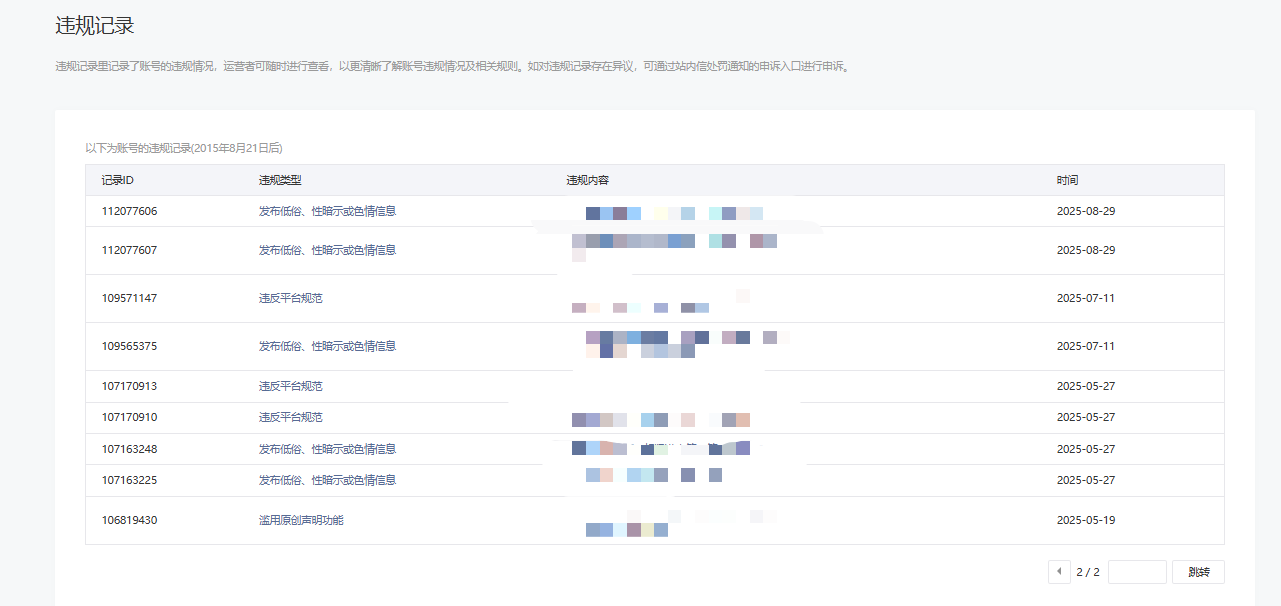1281x606 pixels.
Task: Click 违反平台规范 link in record 107170910
Action: click(x=290, y=417)
